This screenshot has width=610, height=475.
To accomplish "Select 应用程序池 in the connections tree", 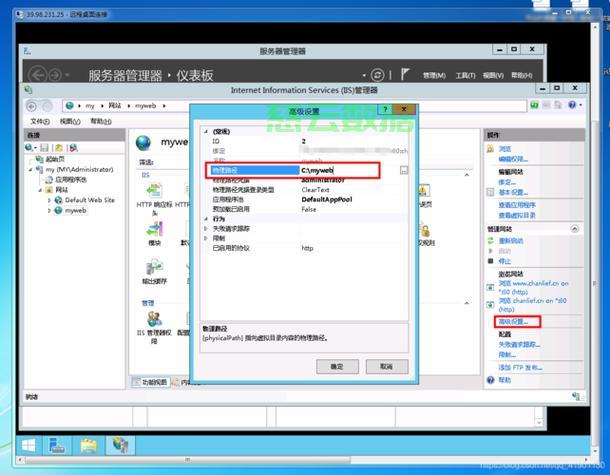I will pos(71,180).
